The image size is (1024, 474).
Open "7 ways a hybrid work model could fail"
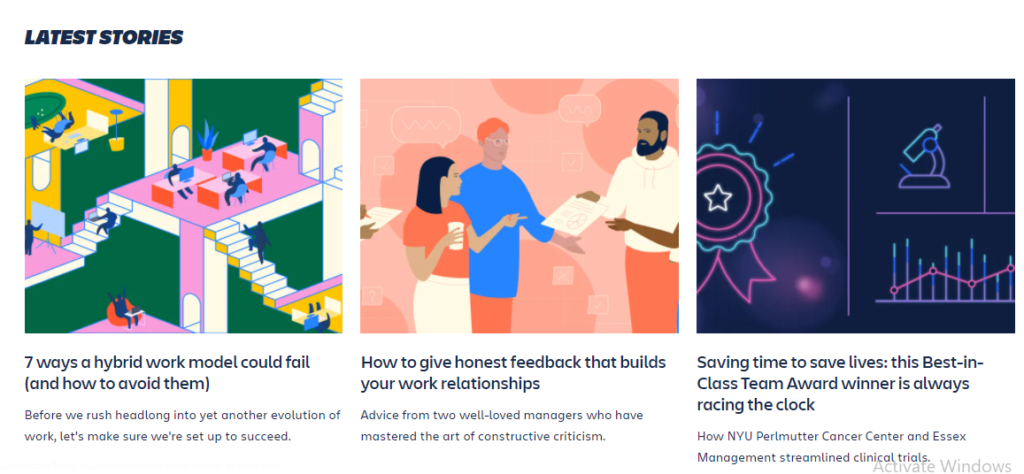(167, 372)
